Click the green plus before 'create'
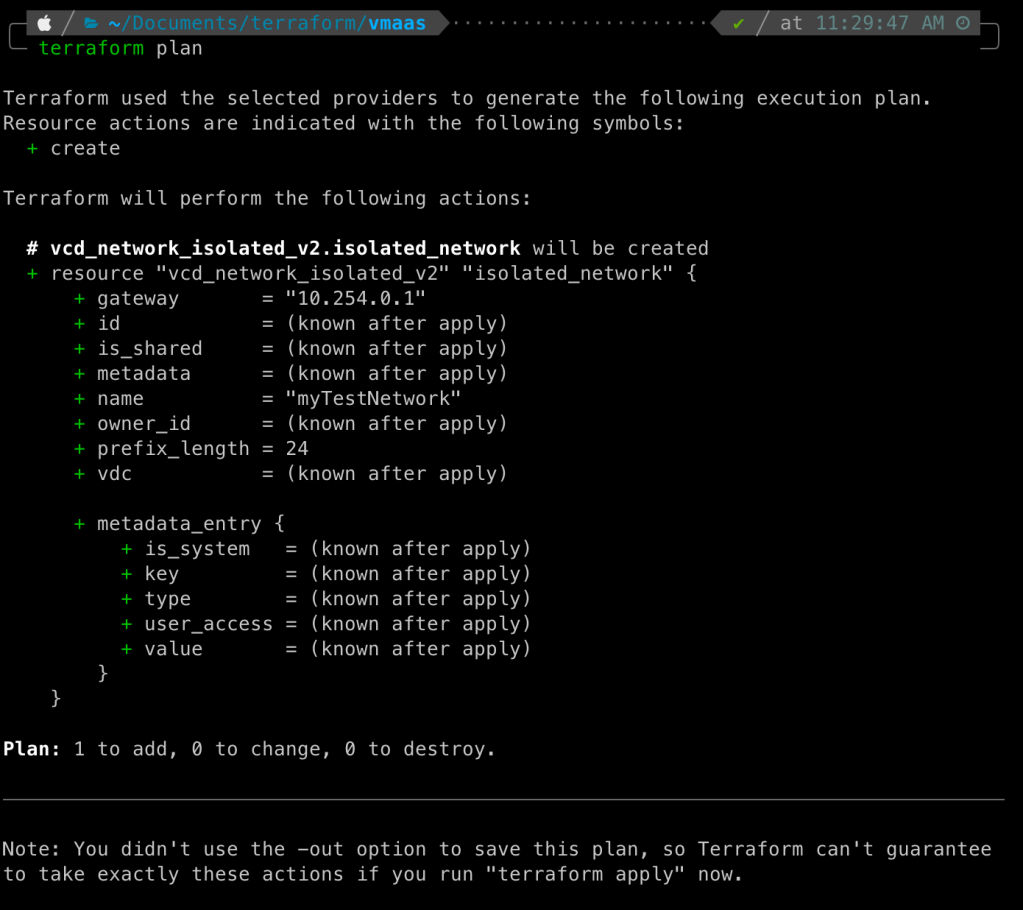 pos(33,148)
